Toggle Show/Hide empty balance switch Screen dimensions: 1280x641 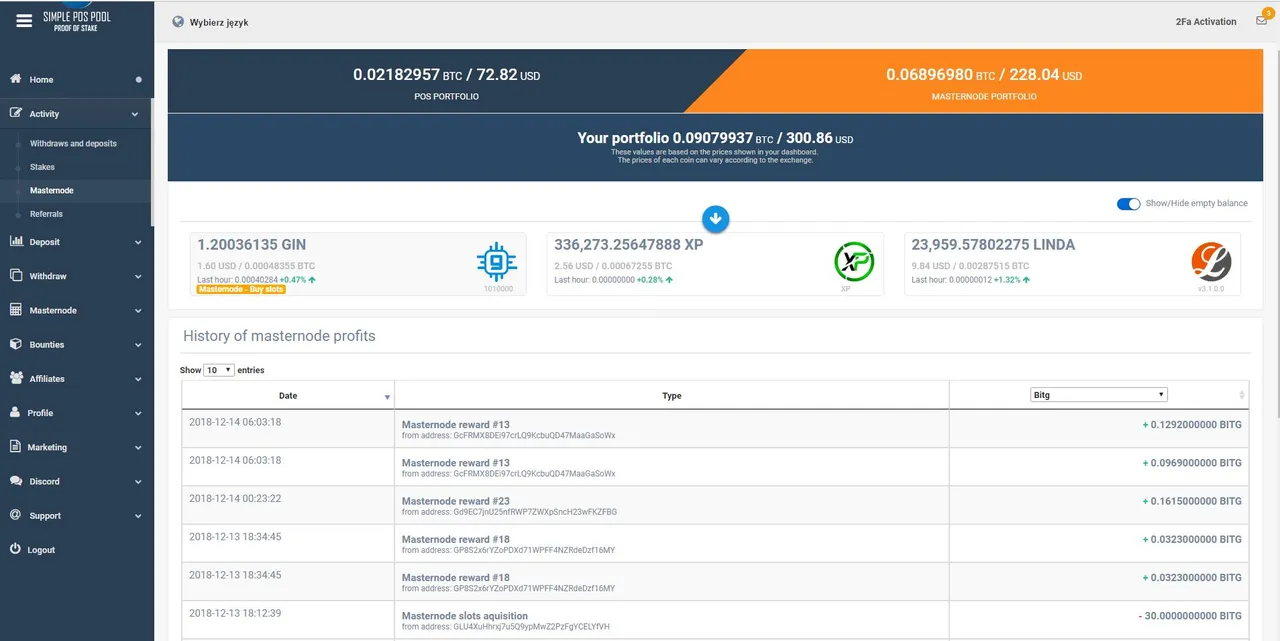point(1128,204)
